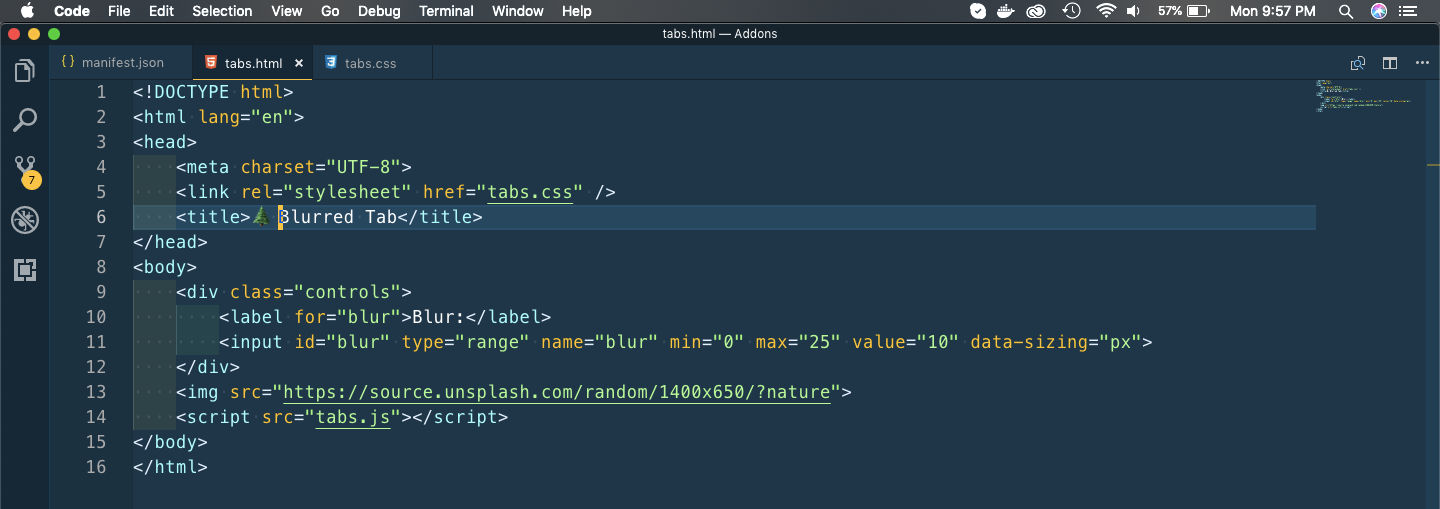Open the volume menu bar icon
The width and height of the screenshot is (1440, 509).
1134,11
